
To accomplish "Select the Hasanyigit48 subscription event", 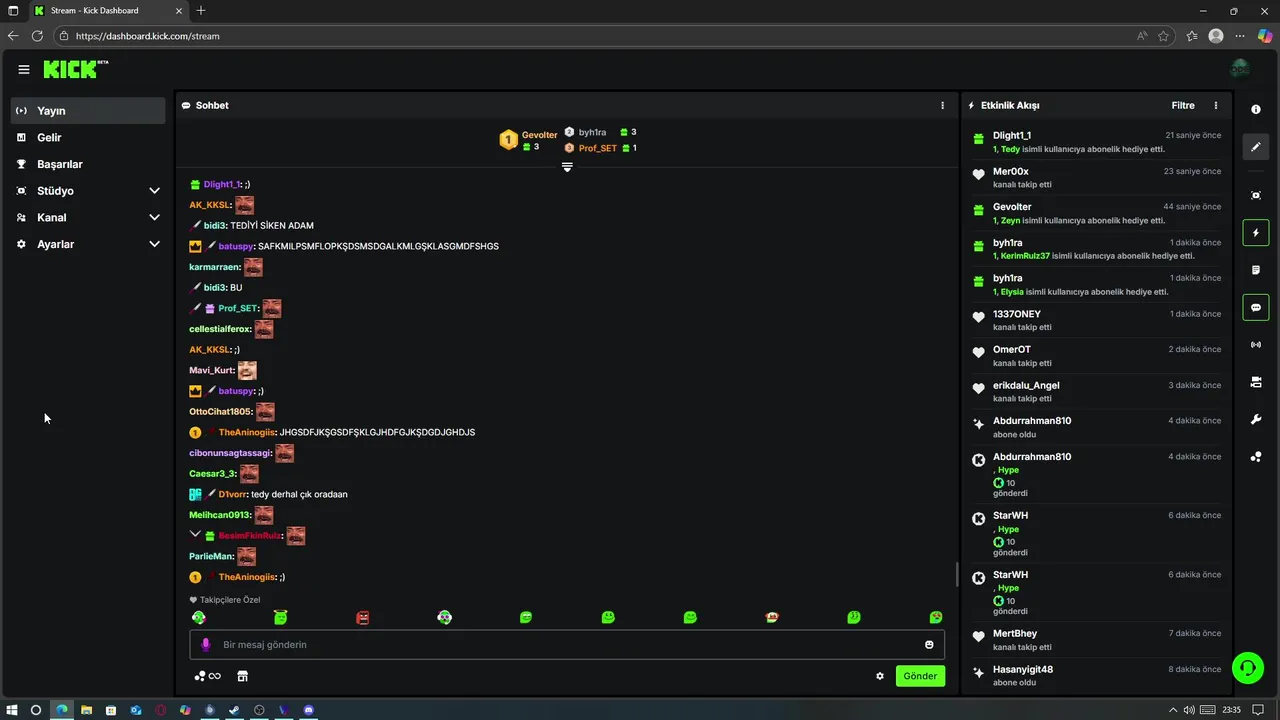I will (1096, 675).
